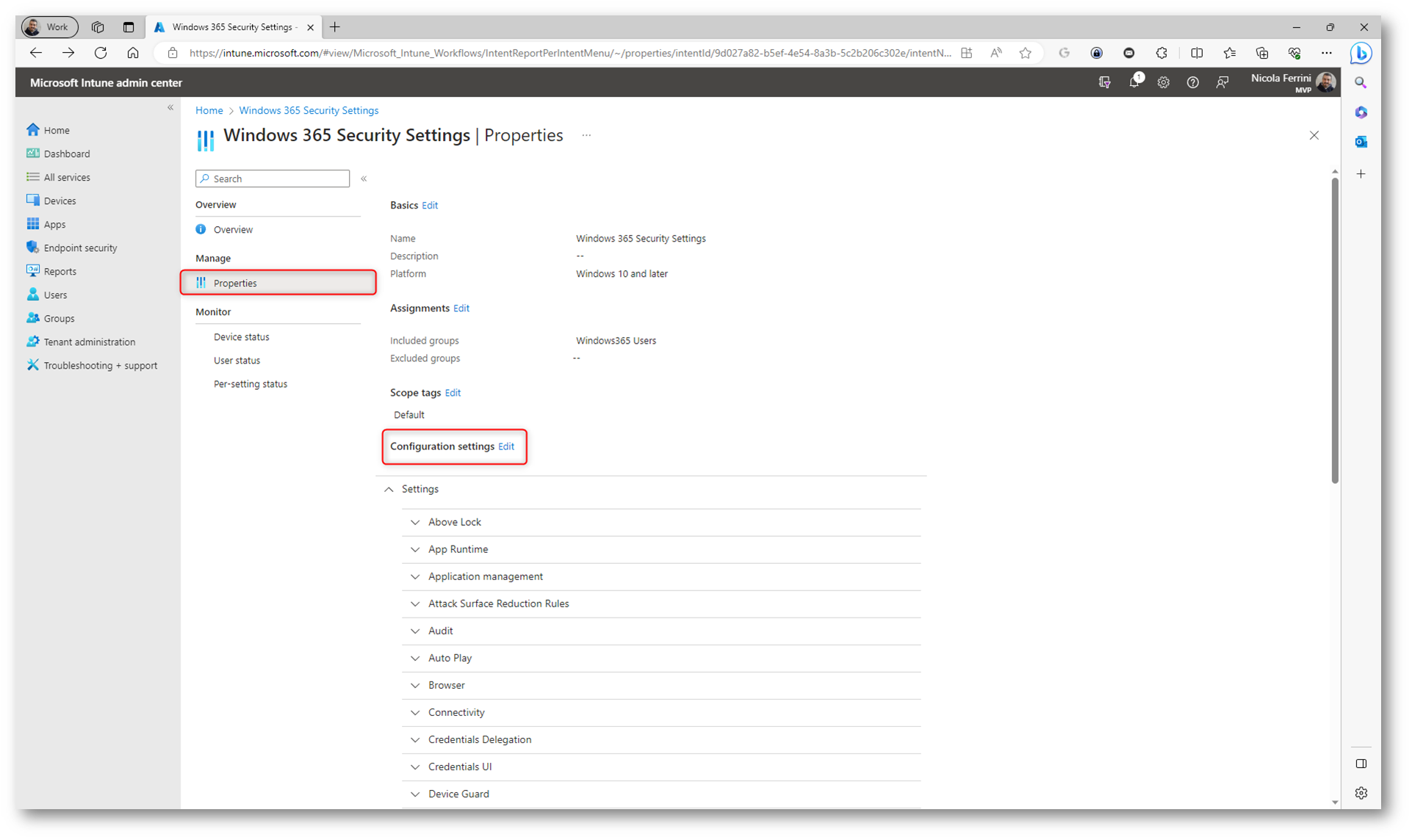Image resolution: width=1412 pixels, height=840 pixels.
Task: Click Edit next to Configuration settings
Action: [506, 446]
